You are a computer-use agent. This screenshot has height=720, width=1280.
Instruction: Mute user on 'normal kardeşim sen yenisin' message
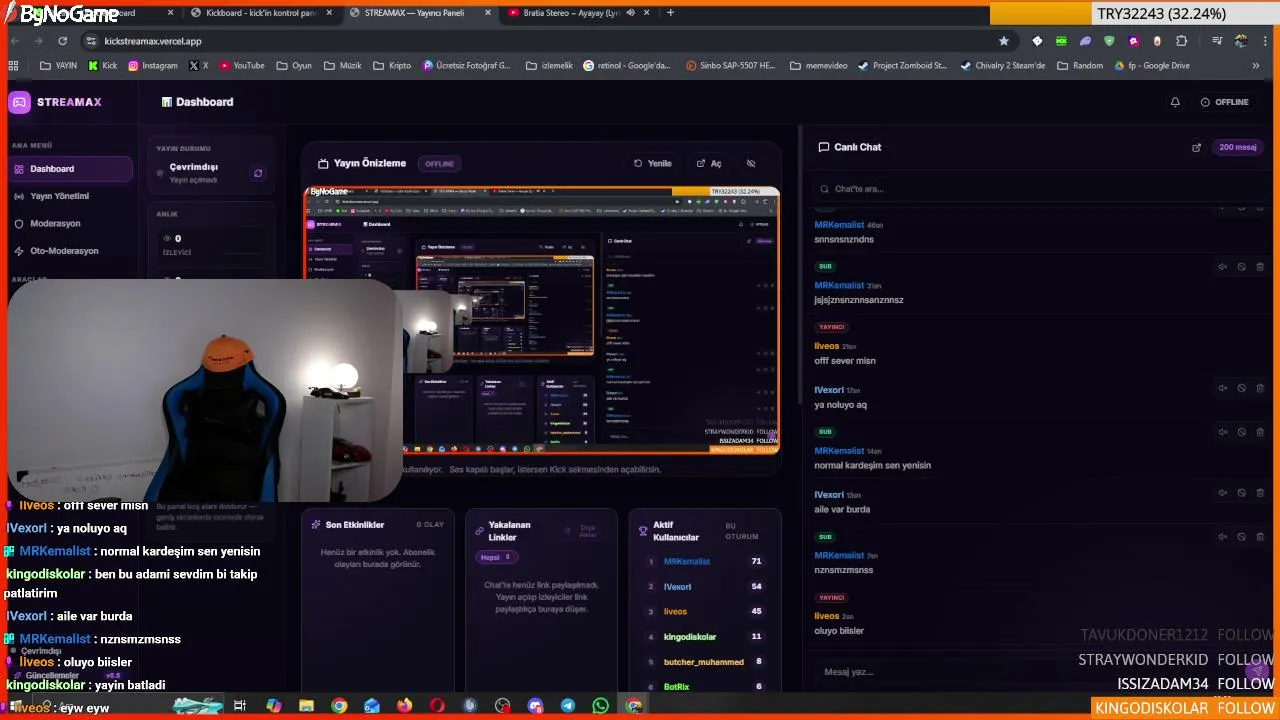[x=1222, y=432]
